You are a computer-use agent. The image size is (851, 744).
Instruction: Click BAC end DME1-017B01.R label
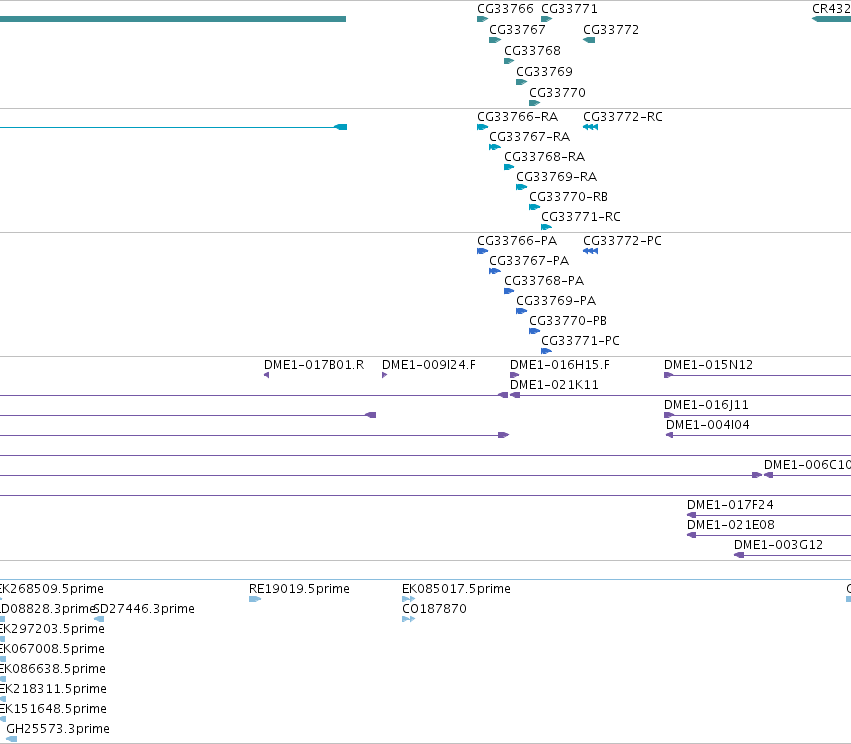[x=314, y=365]
